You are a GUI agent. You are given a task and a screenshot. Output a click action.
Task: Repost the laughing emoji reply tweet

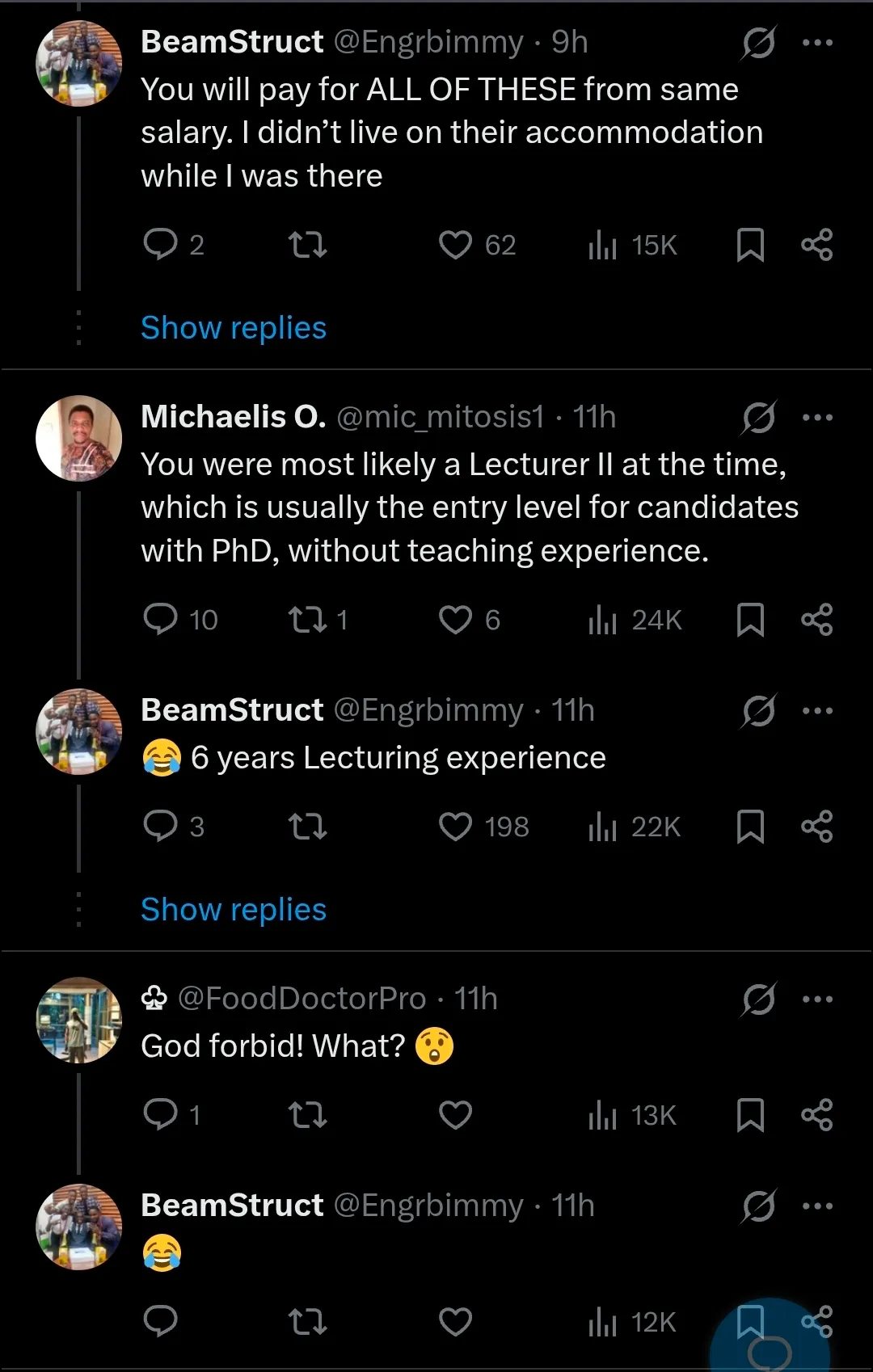pyautogui.click(x=308, y=1322)
